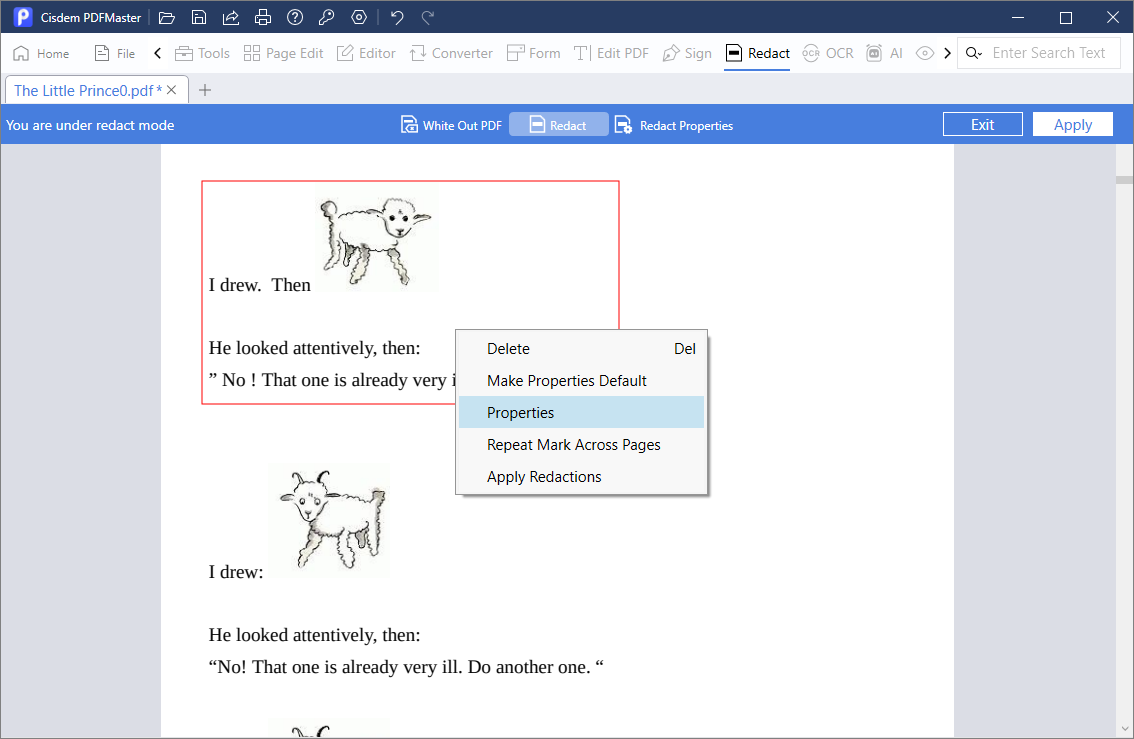The width and height of the screenshot is (1134, 739).
Task: Choose White Out PDF tool
Action: coord(451,125)
